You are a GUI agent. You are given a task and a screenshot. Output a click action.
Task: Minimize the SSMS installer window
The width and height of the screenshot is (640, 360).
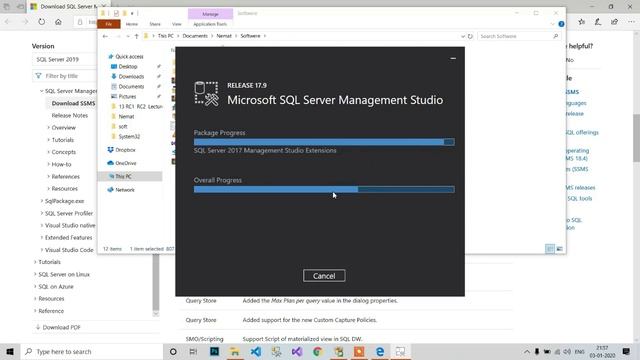[x=453, y=58]
